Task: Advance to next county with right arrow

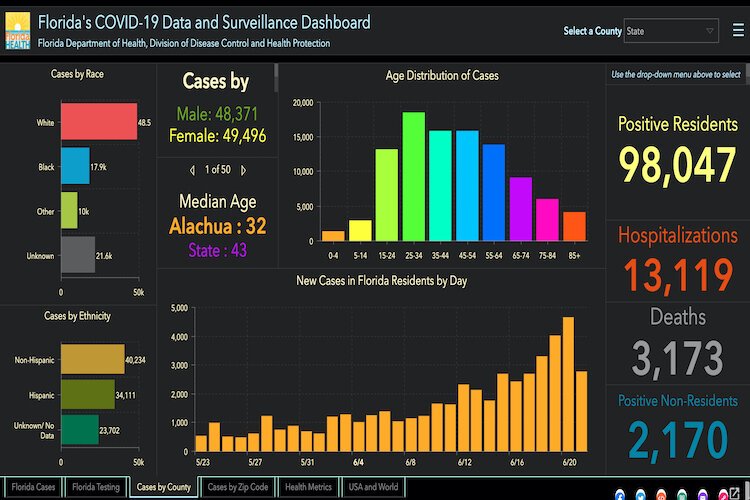Action: click(x=243, y=170)
